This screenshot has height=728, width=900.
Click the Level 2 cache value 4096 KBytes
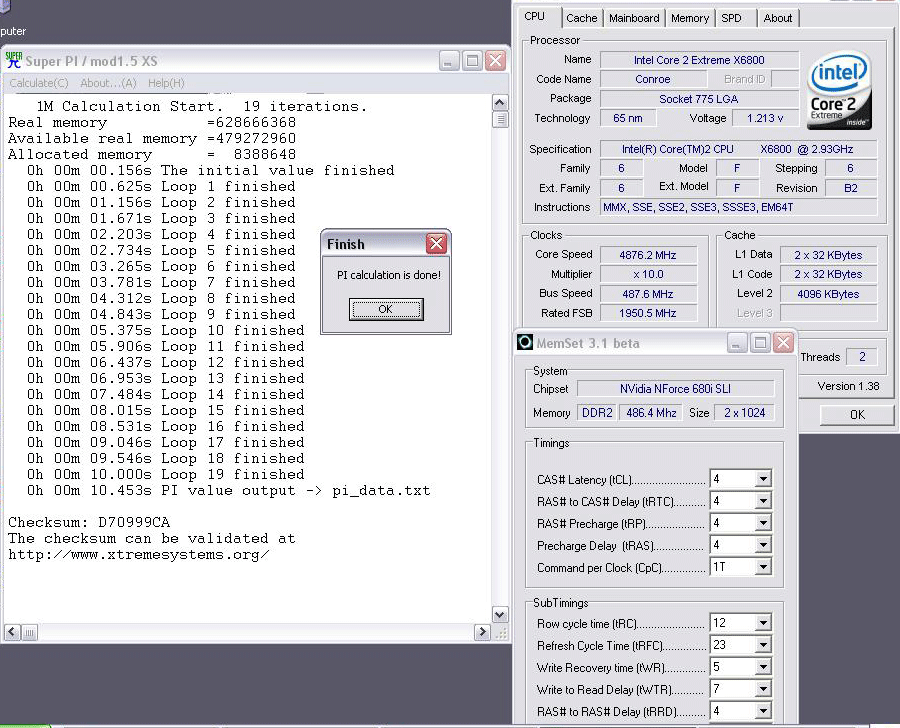pos(828,294)
